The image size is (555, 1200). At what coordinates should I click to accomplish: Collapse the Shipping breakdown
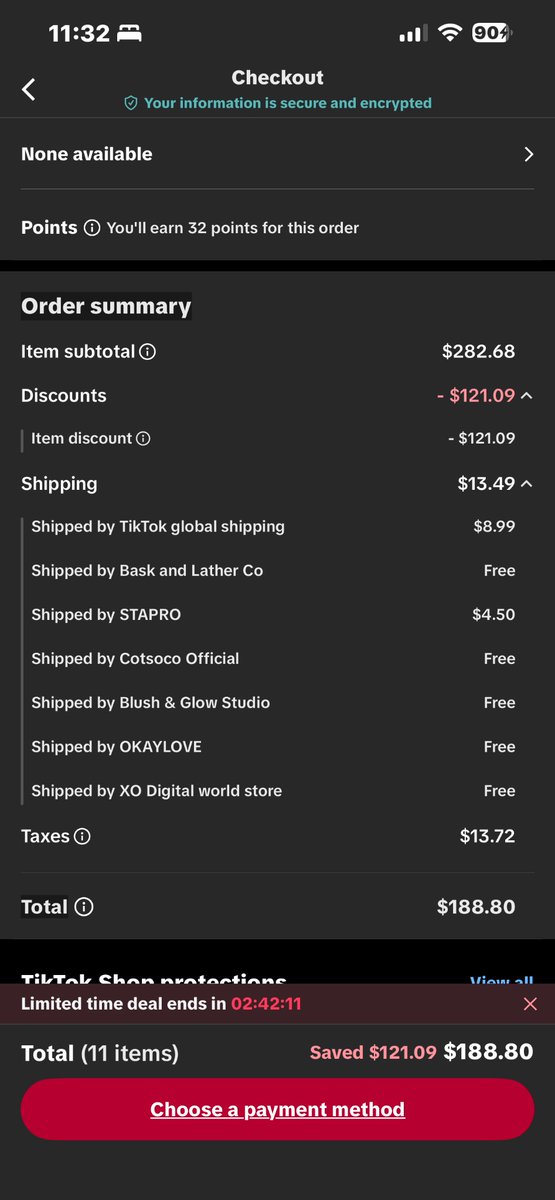[x=527, y=484]
